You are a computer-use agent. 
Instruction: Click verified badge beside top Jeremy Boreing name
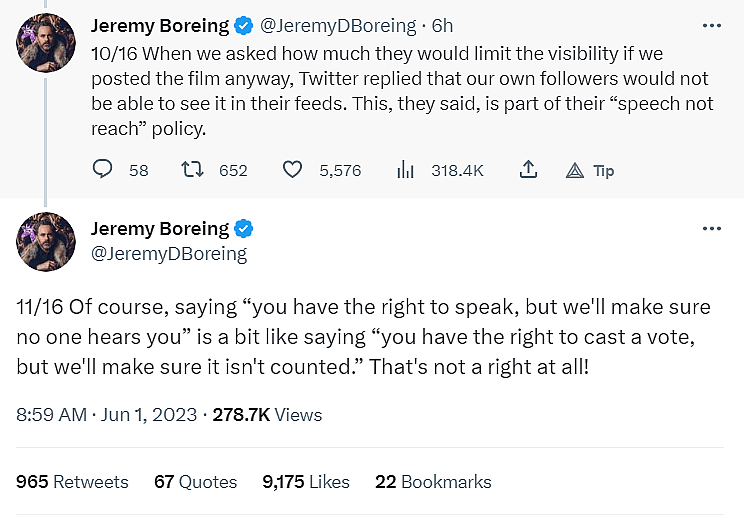coord(243,24)
